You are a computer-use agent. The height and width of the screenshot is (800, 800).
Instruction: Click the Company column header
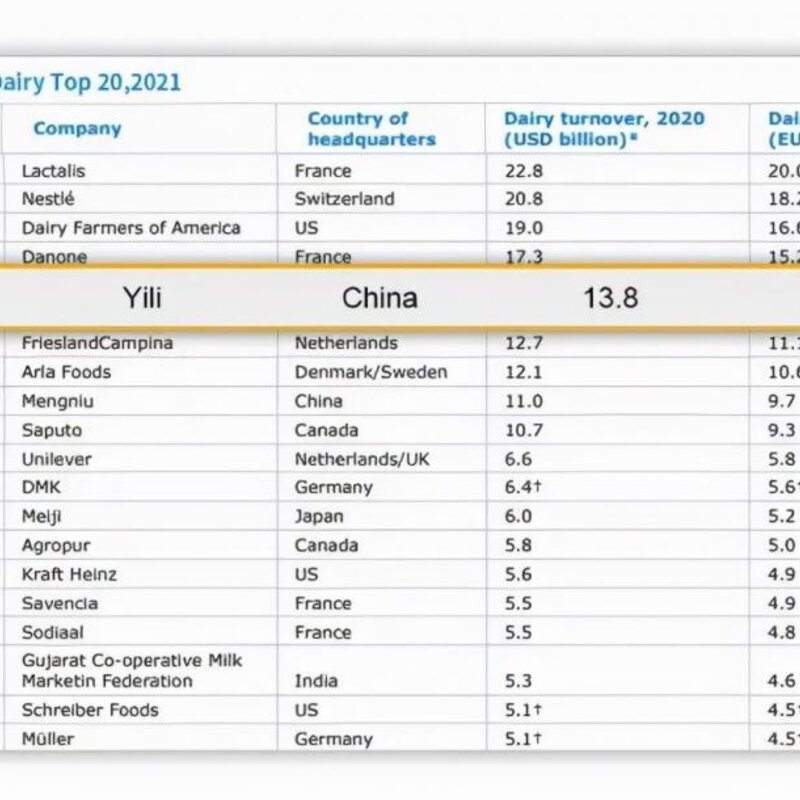(x=77, y=129)
